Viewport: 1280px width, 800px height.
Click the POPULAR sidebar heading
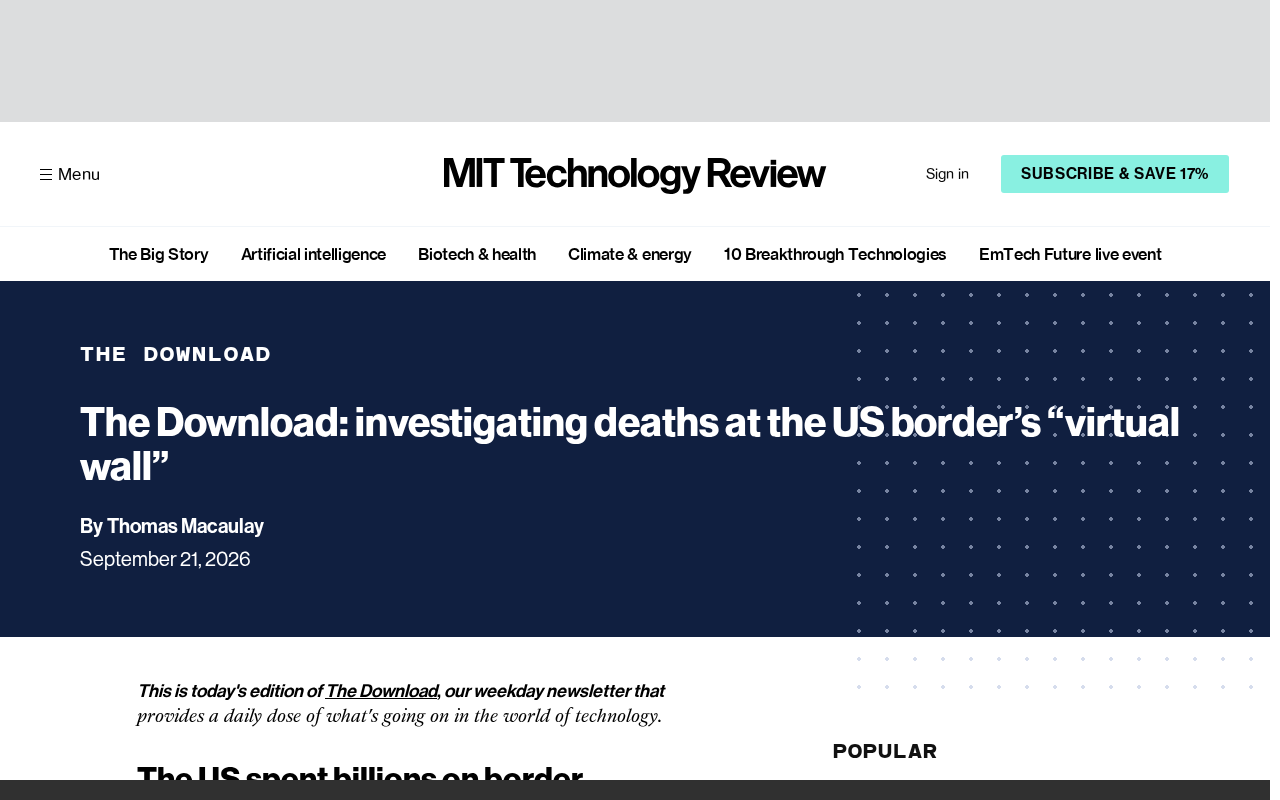pyautogui.click(x=885, y=751)
